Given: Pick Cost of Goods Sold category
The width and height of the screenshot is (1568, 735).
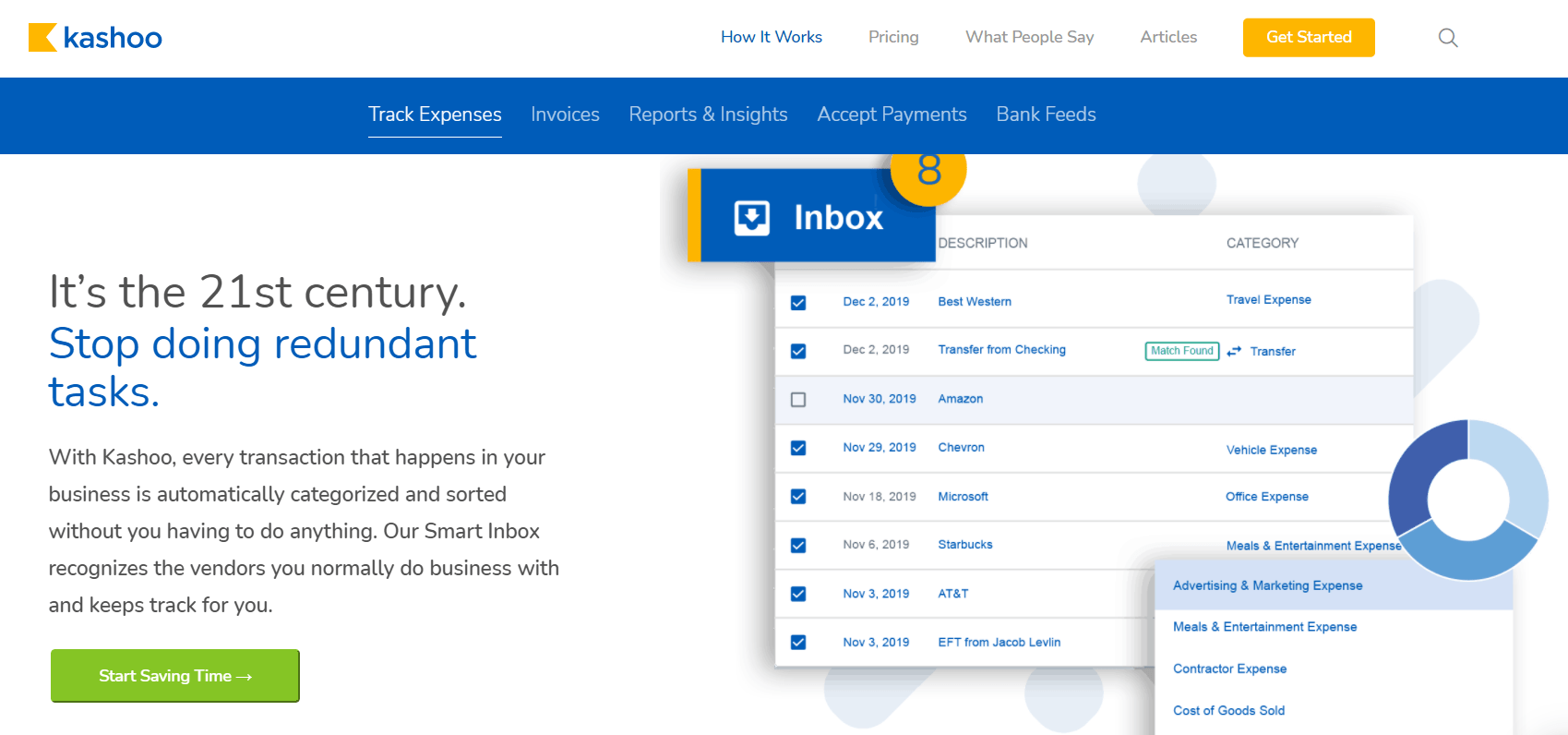Looking at the screenshot, I should pos(1228,710).
